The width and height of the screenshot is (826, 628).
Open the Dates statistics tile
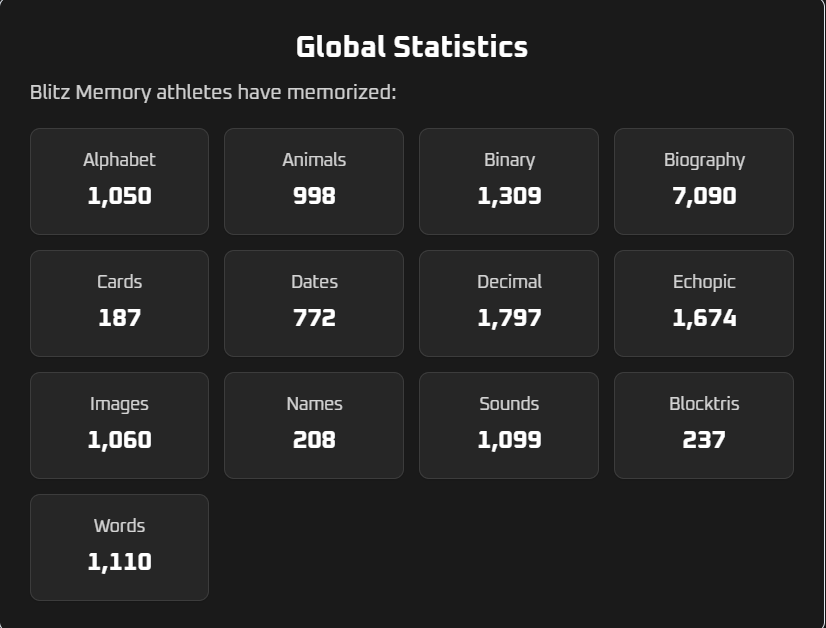click(x=314, y=302)
